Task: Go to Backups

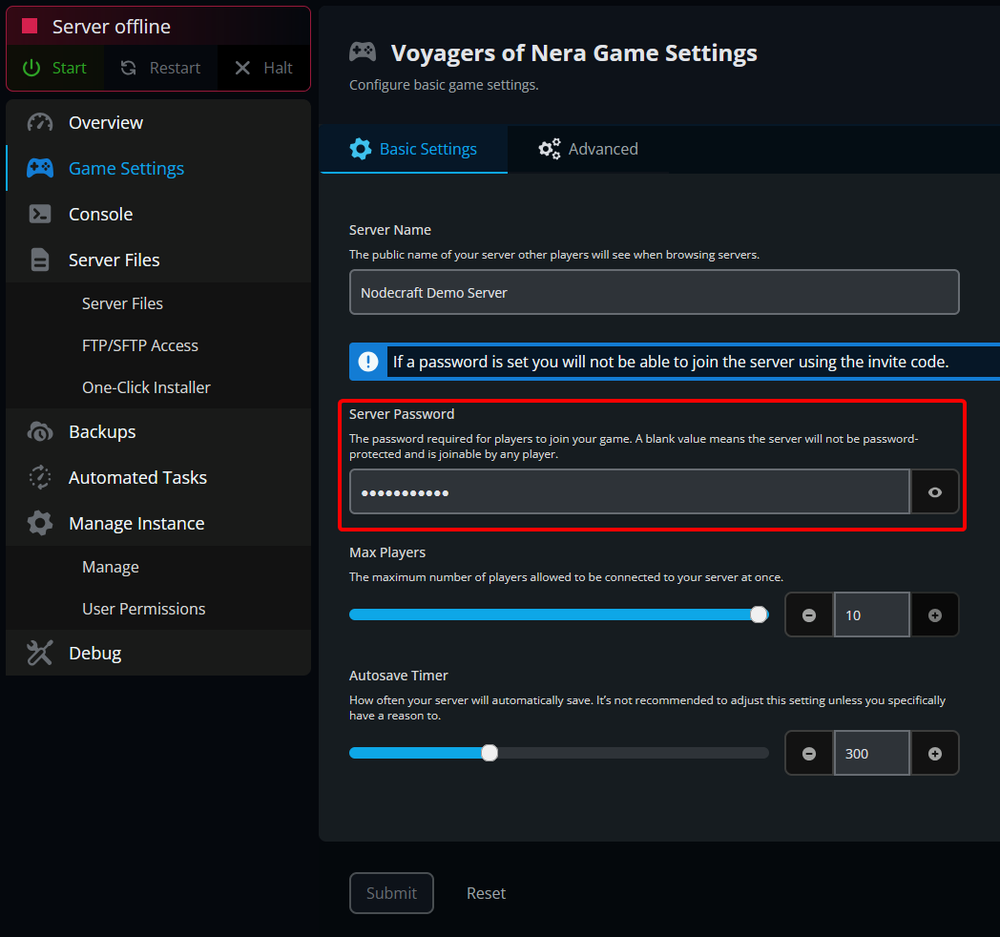Action: coord(158,432)
